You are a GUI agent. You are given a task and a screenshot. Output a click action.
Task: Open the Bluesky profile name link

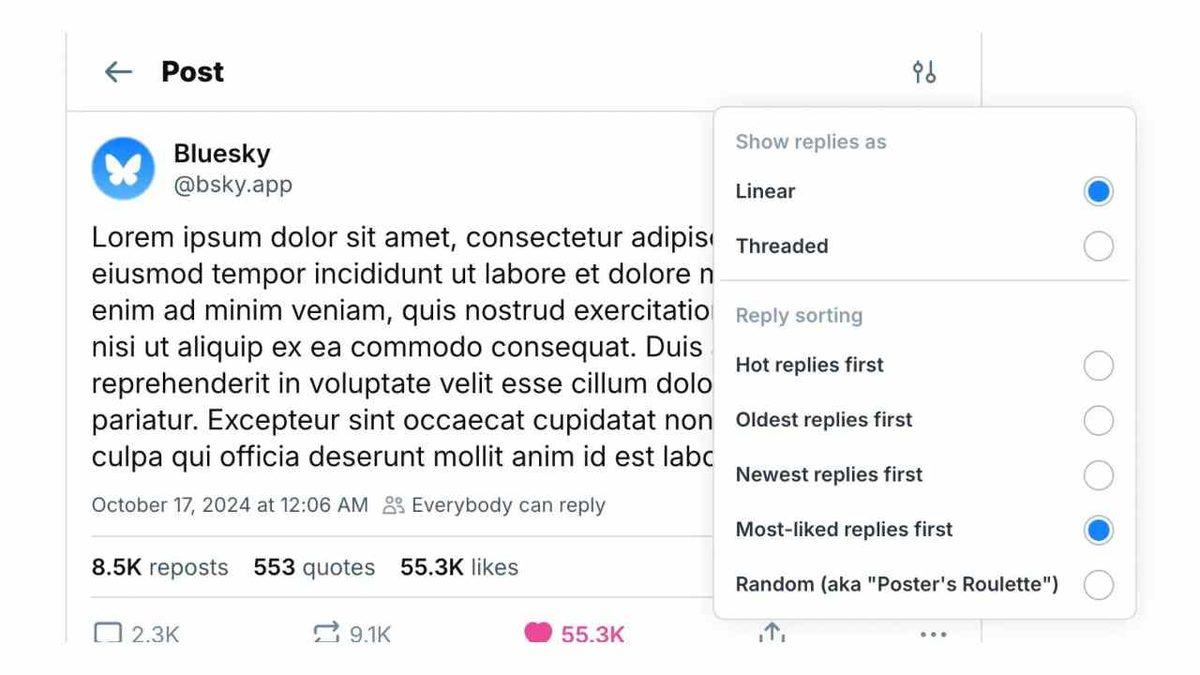point(222,154)
